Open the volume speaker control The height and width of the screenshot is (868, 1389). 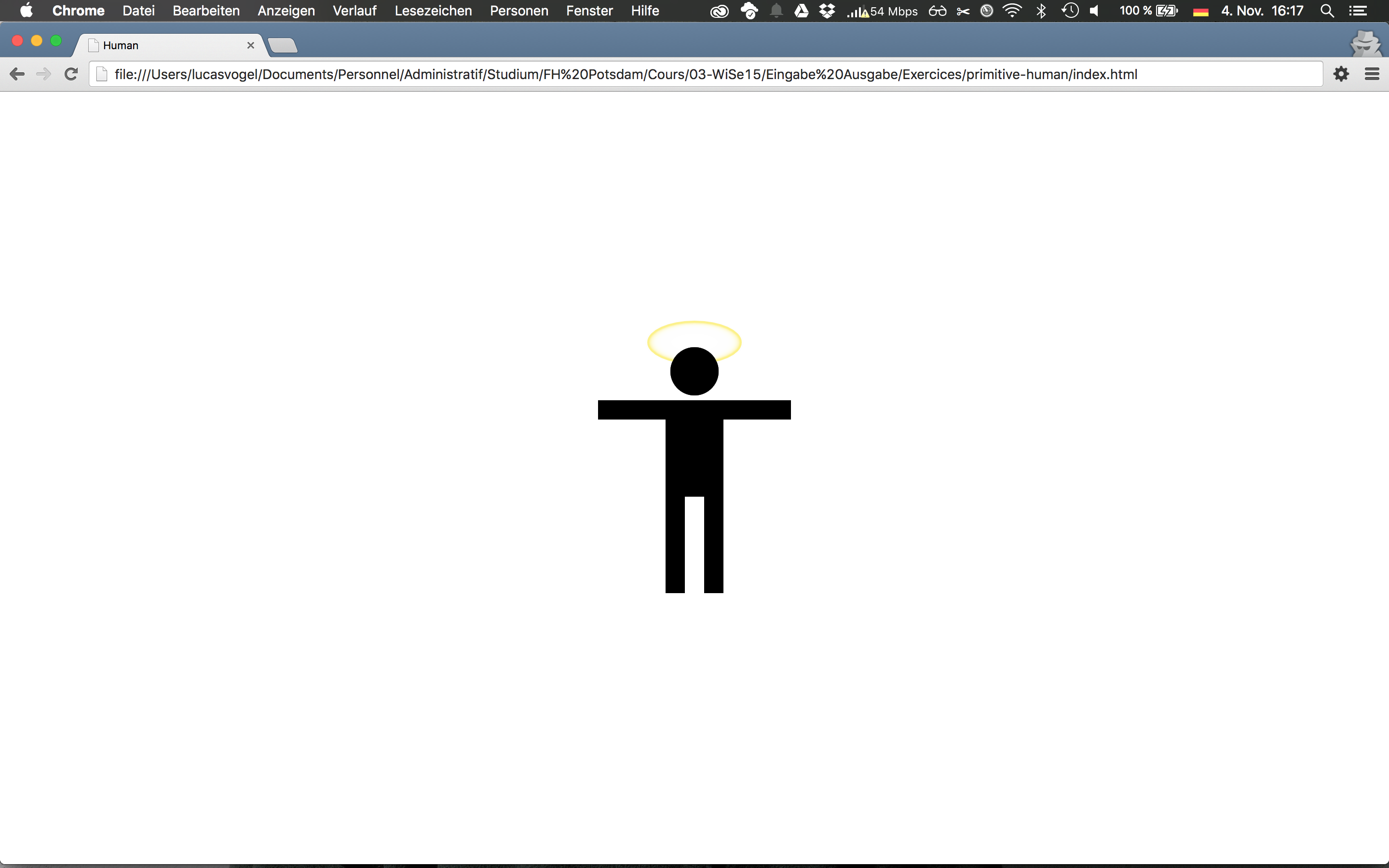[x=1094, y=11]
